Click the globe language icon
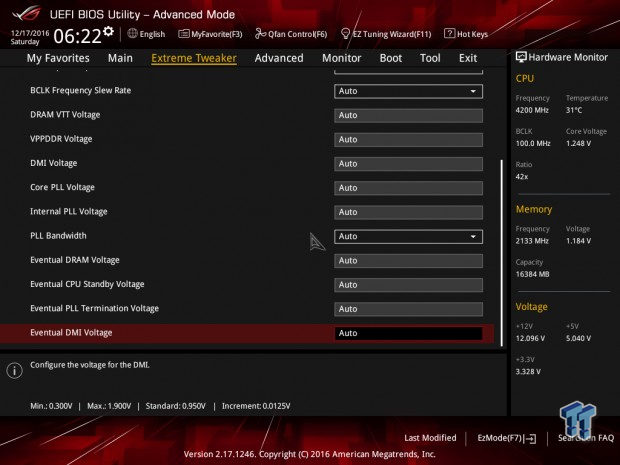This screenshot has height=465, width=620. (132, 34)
